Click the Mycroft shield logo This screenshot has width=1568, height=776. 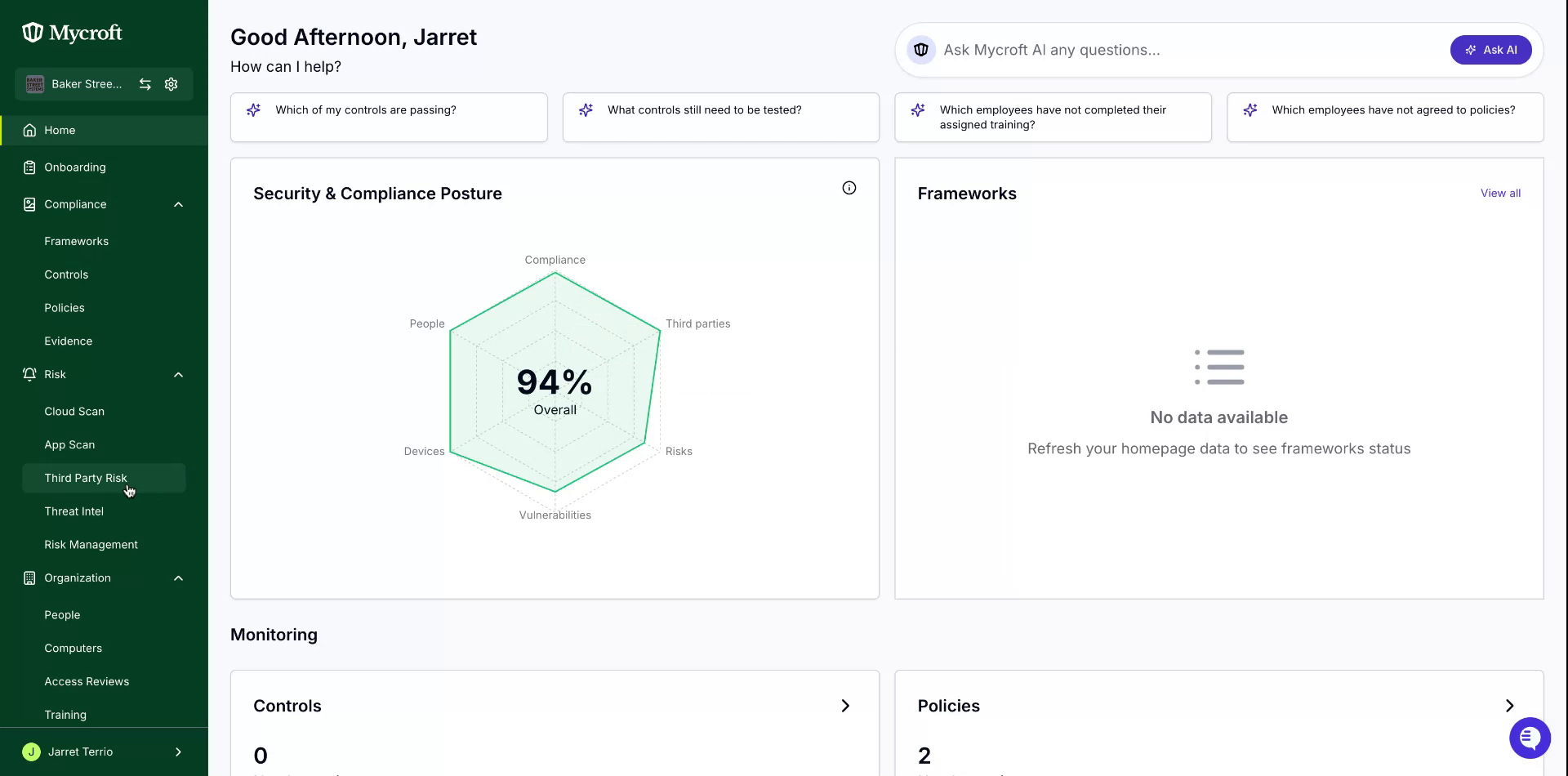pyautogui.click(x=32, y=33)
